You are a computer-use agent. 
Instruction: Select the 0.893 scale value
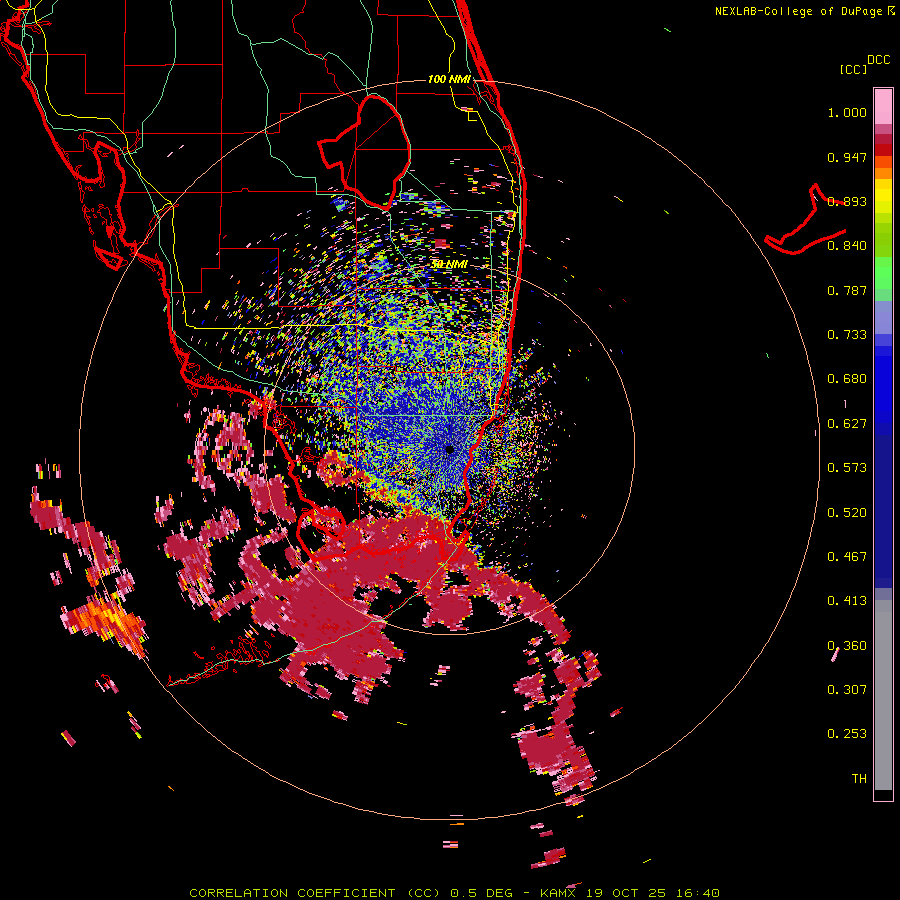point(847,201)
